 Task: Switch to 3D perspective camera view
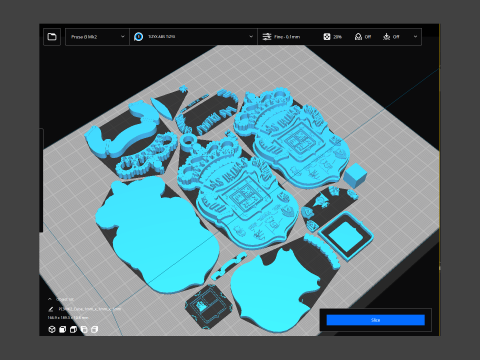tap(52, 330)
